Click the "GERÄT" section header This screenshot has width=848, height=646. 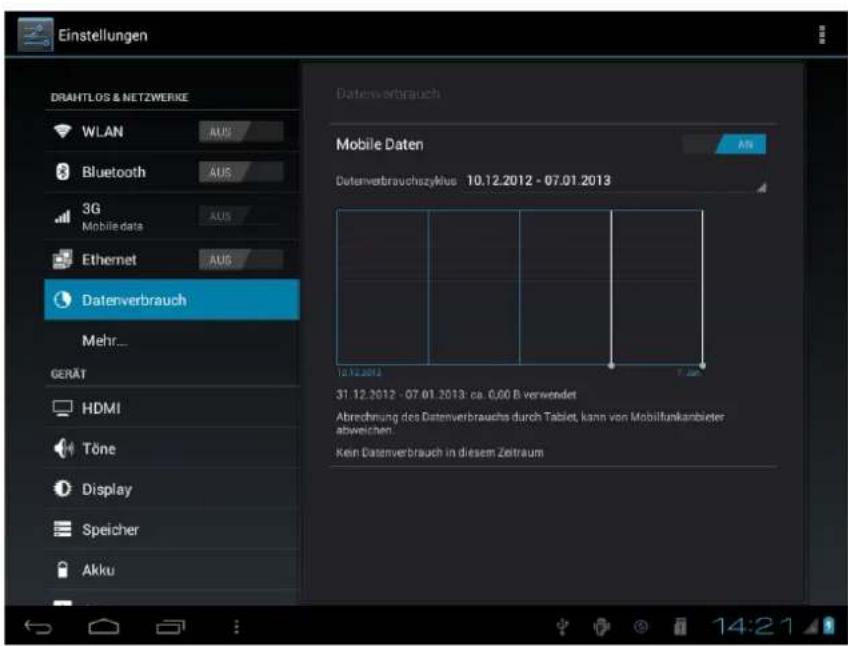(68, 374)
